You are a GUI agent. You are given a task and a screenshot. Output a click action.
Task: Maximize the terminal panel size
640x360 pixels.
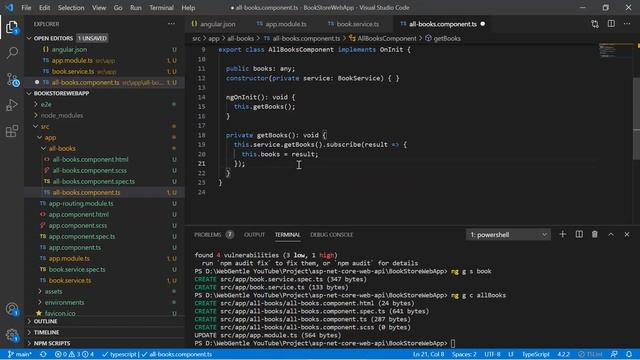[611, 234]
